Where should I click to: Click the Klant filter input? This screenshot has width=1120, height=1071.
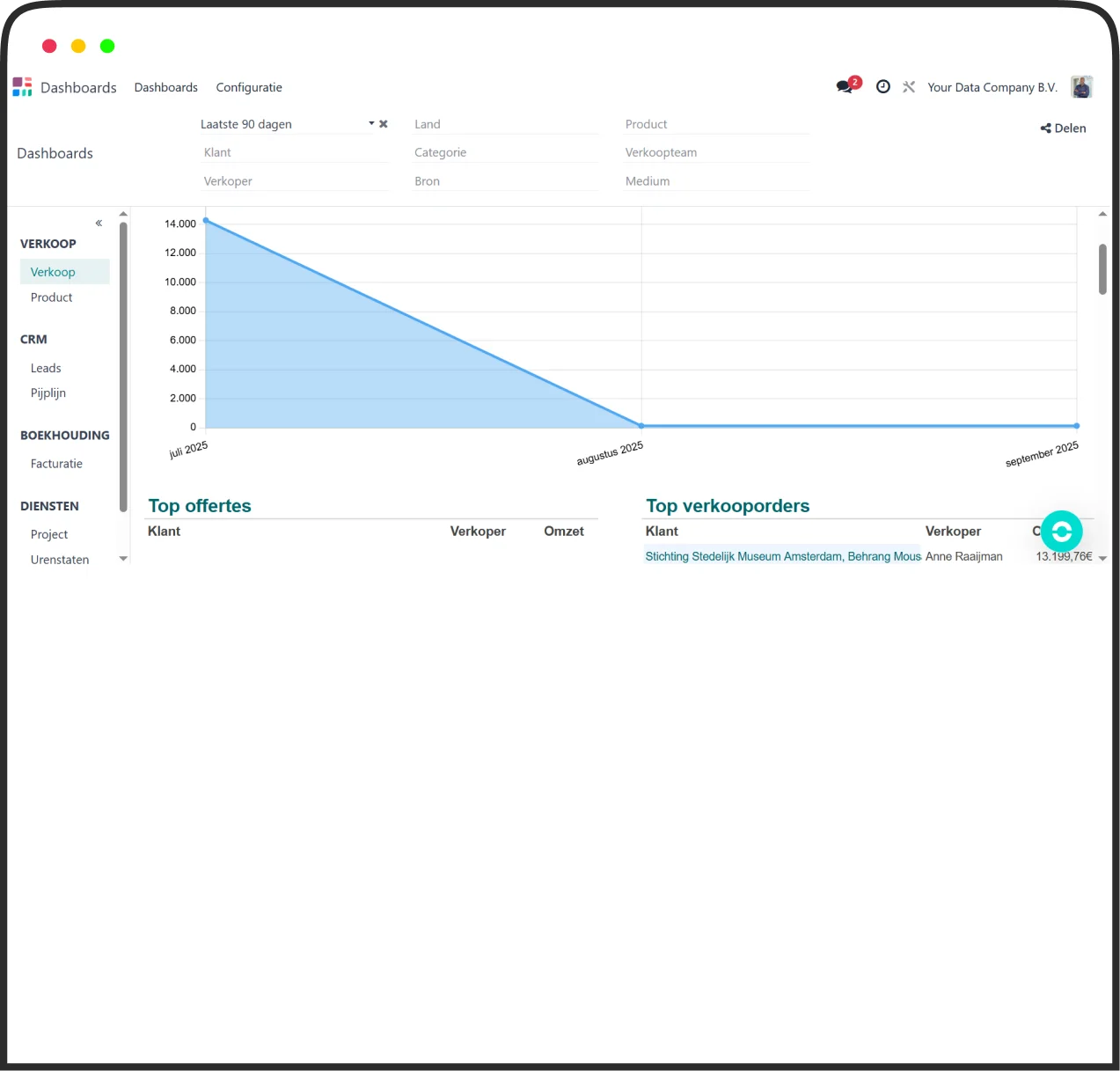point(295,152)
